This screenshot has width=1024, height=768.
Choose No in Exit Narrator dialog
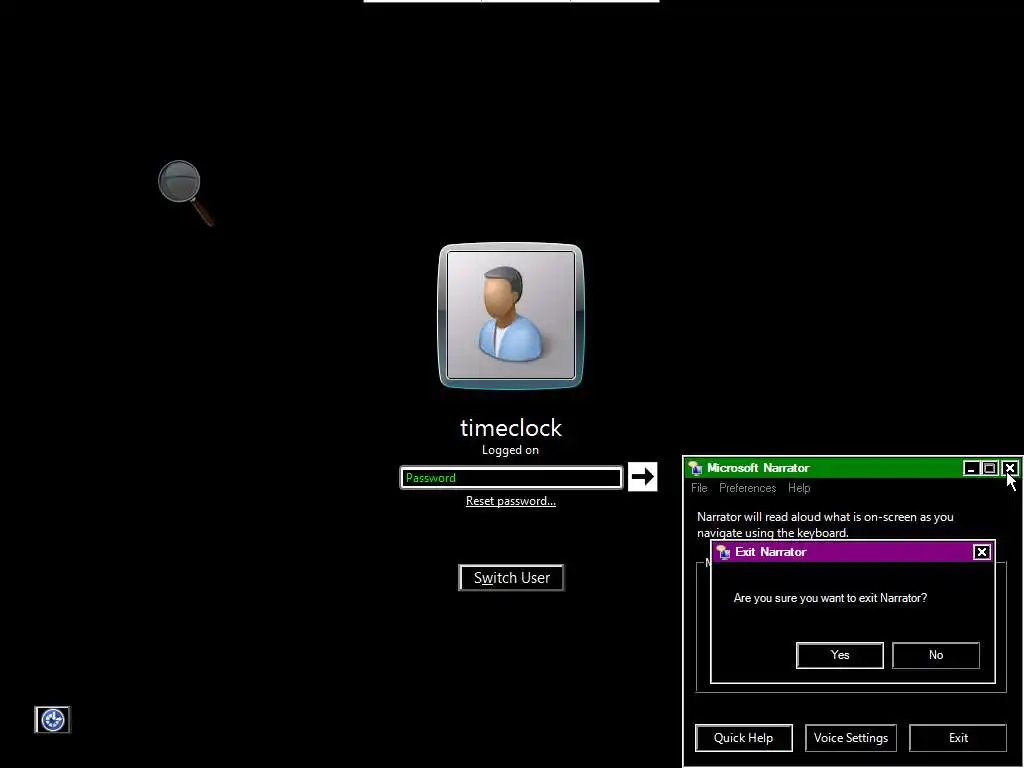[936, 655]
